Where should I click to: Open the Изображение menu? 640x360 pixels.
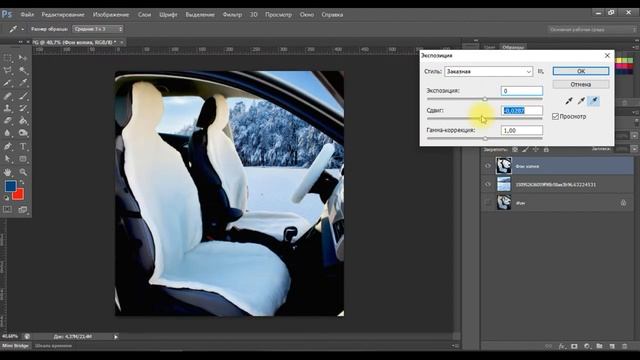[111, 14]
